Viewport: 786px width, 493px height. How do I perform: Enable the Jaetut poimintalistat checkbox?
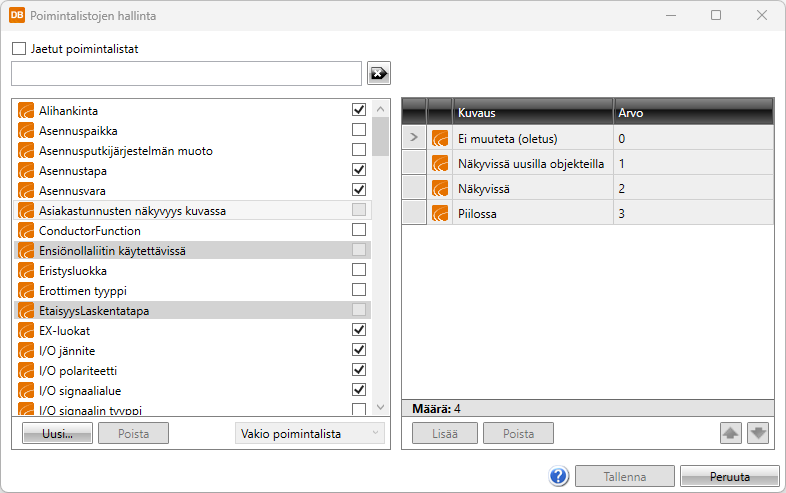click(x=19, y=48)
